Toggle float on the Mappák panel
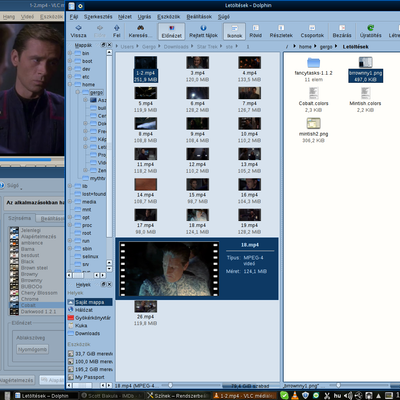The width and height of the screenshot is (400, 400). [x=103, y=45]
